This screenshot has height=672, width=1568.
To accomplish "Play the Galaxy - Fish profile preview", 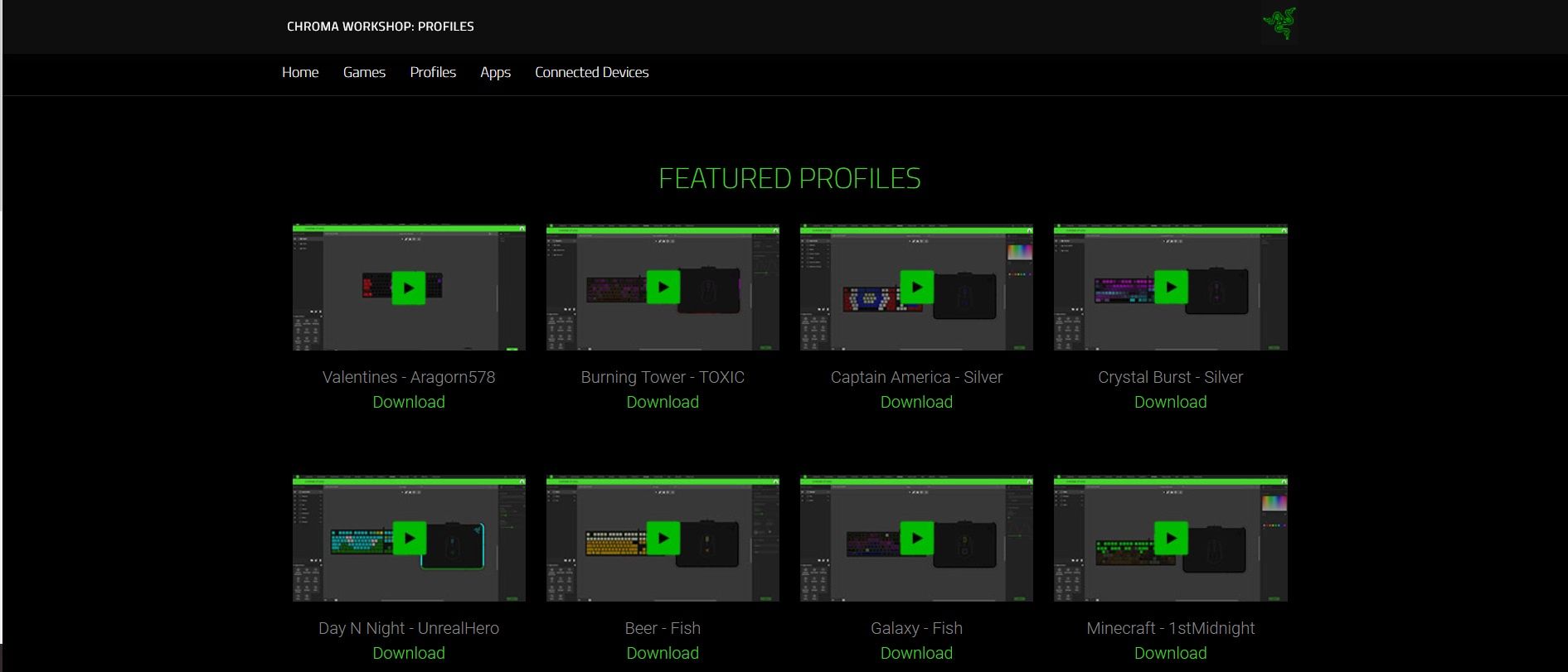I will coord(916,539).
